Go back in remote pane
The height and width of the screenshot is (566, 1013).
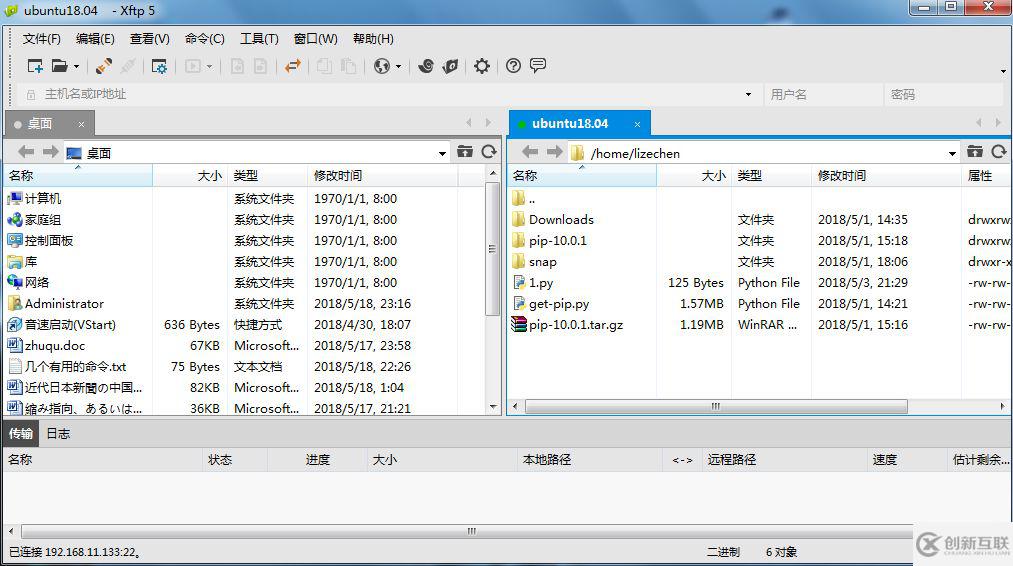click(x=530, y=152)
